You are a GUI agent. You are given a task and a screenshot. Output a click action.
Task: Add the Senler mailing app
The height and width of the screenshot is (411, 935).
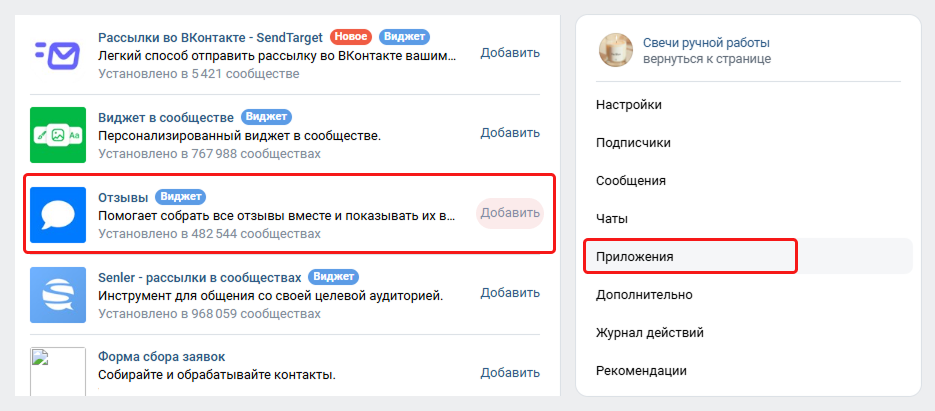(x=510, y=293)
